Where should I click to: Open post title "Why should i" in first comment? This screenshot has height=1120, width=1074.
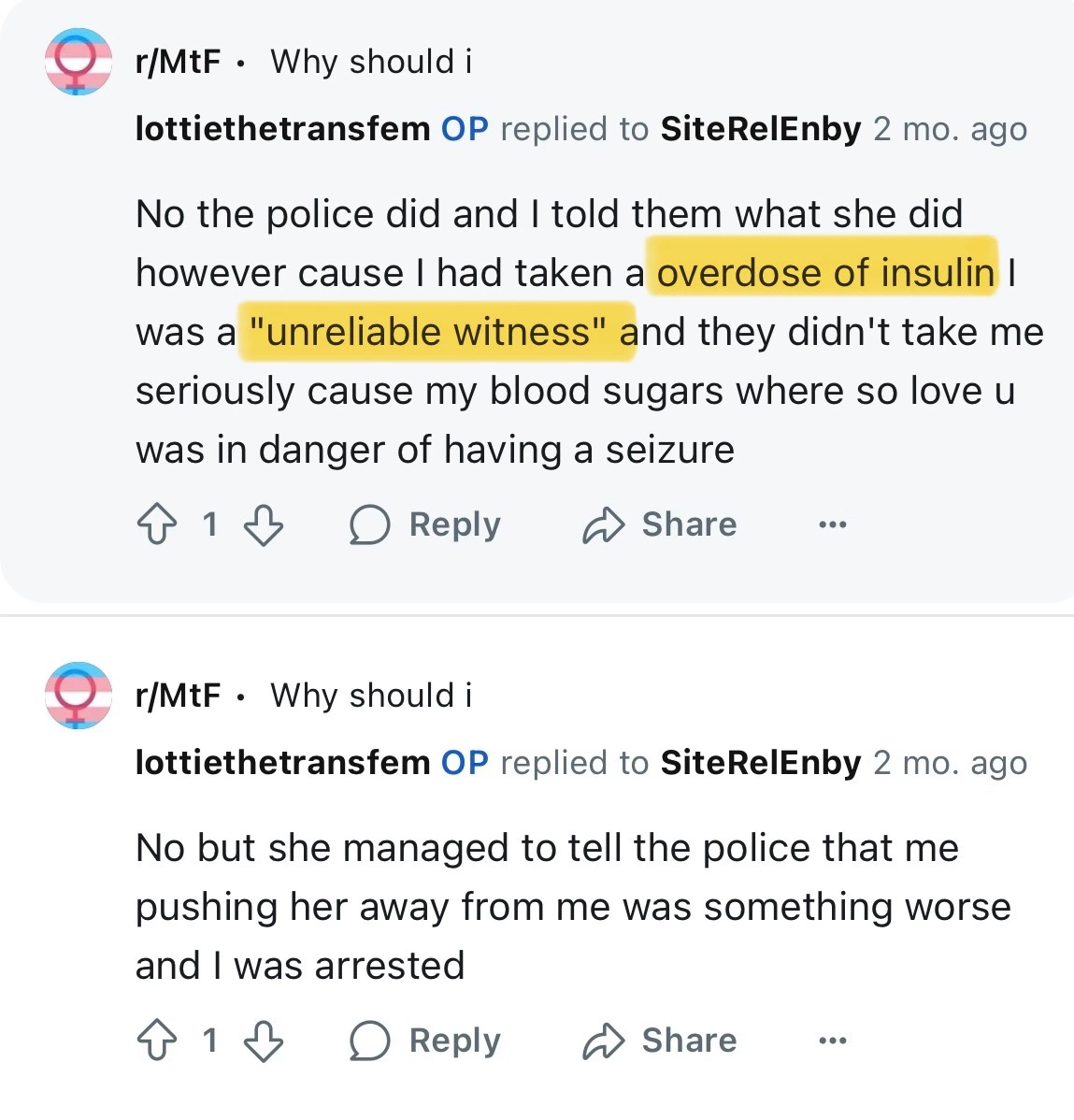coord(371,62)
